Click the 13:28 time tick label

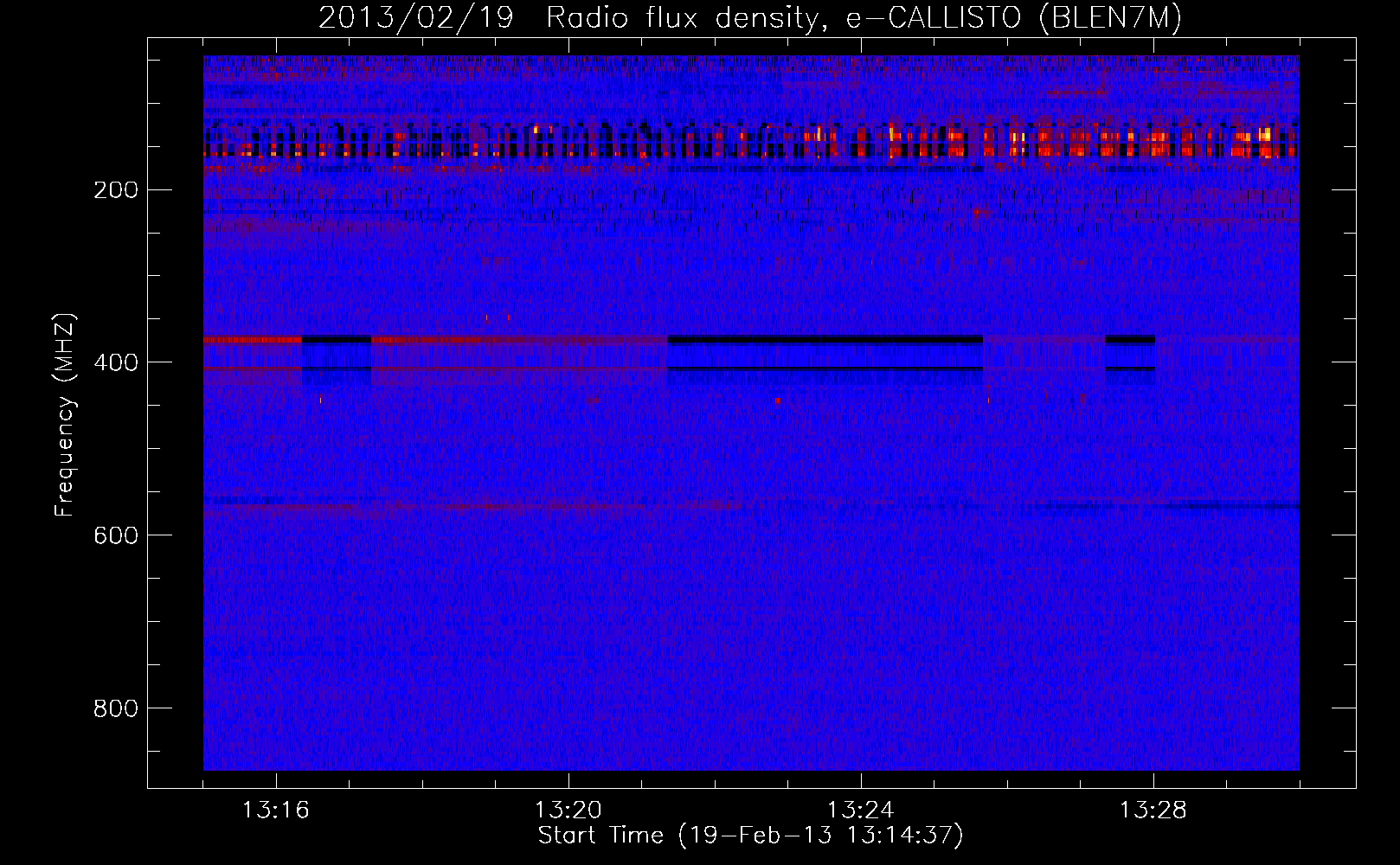[1153, 811]
